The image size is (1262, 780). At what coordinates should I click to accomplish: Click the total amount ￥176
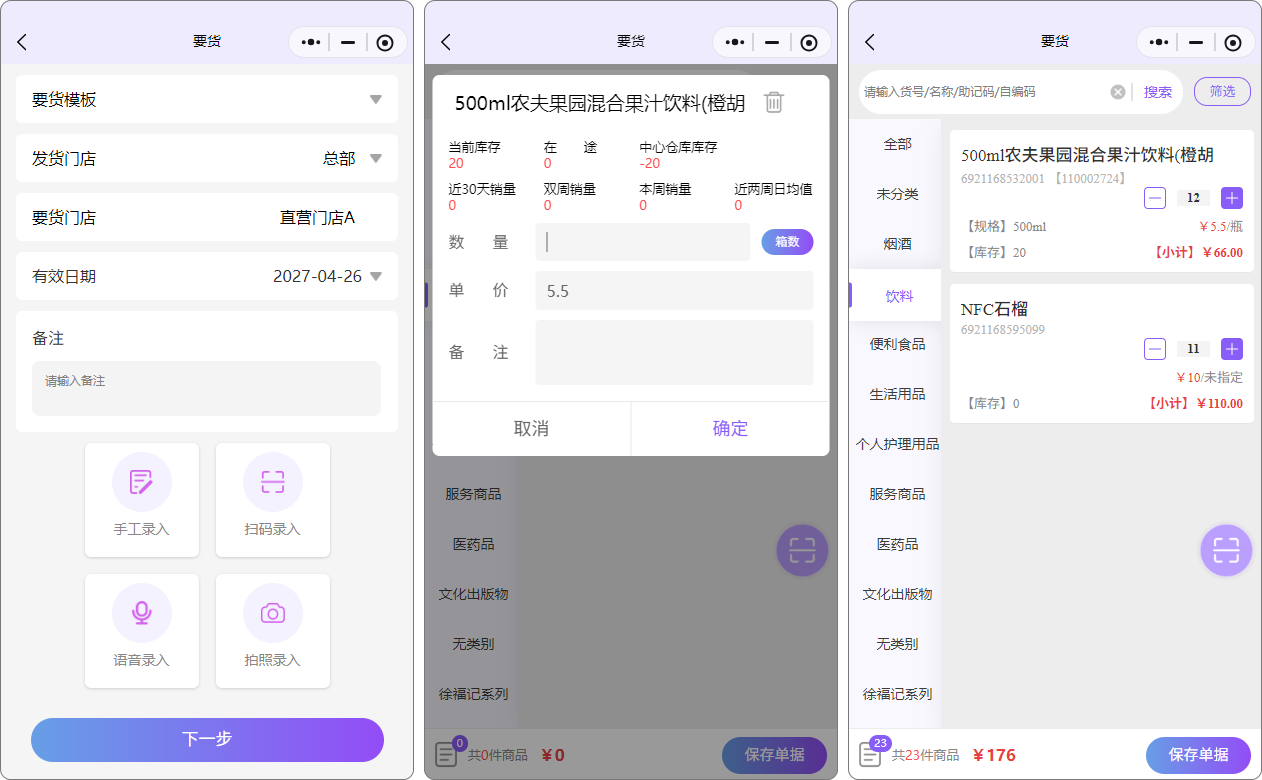[x=994, y=755]
